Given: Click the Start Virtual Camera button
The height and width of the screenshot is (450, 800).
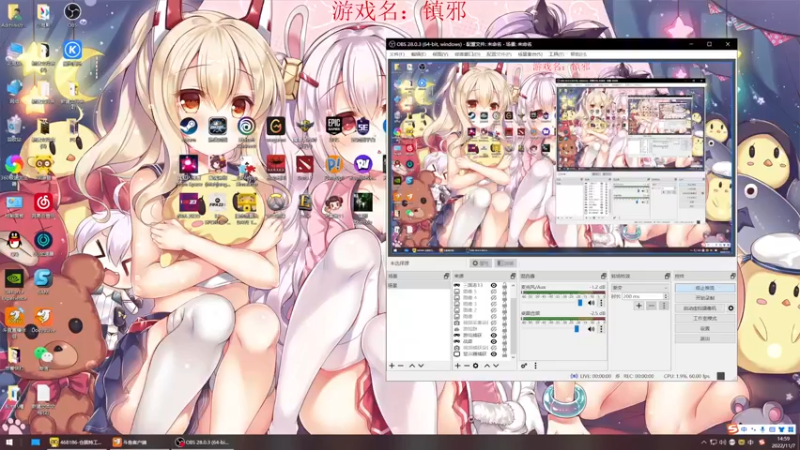Looking at the screenshot, I should (x=700, y=308).
